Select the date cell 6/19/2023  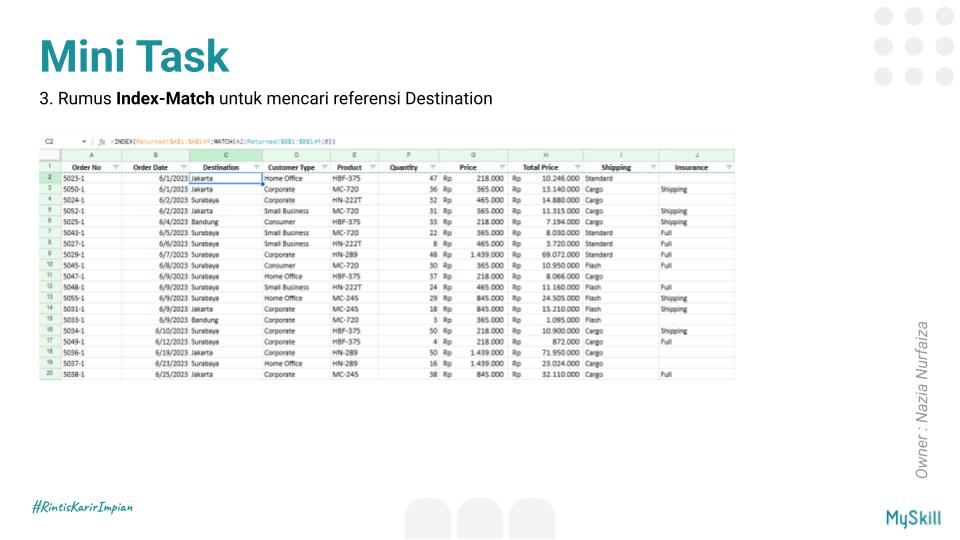pyautogui.click(x=156, y=353)
